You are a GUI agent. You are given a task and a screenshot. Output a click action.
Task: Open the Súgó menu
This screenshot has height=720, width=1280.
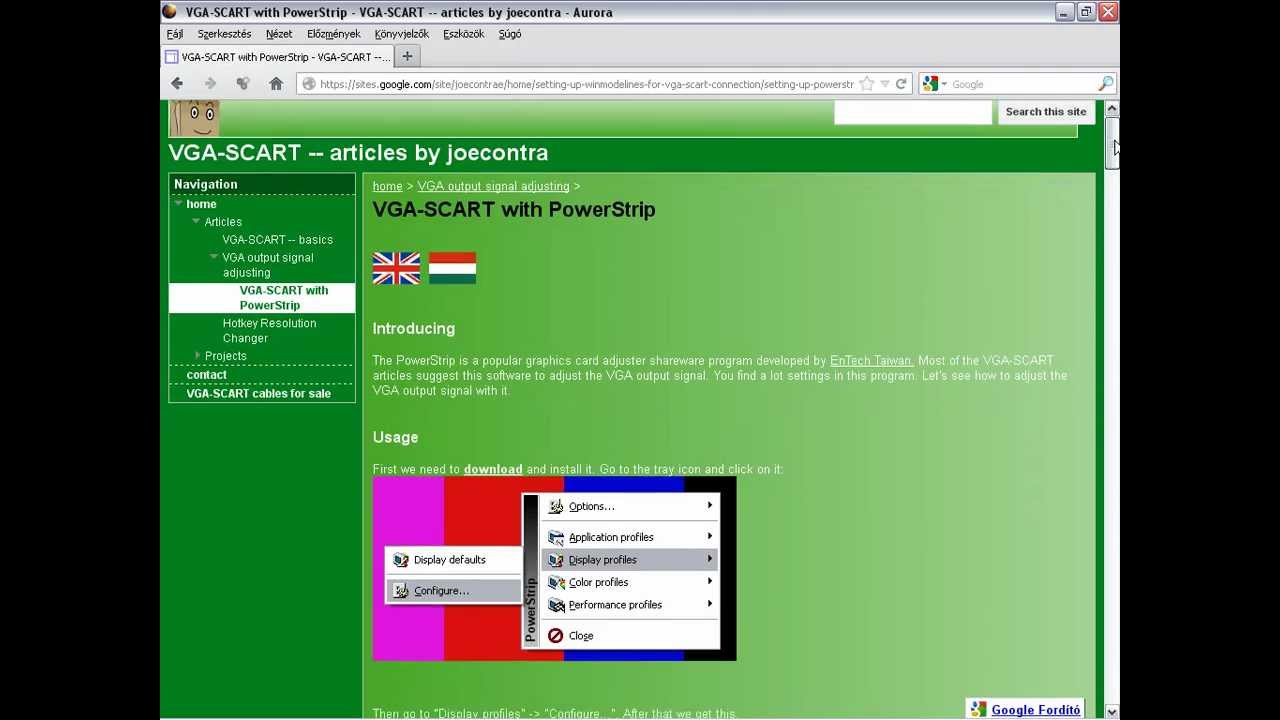click(x=510, y=34)
